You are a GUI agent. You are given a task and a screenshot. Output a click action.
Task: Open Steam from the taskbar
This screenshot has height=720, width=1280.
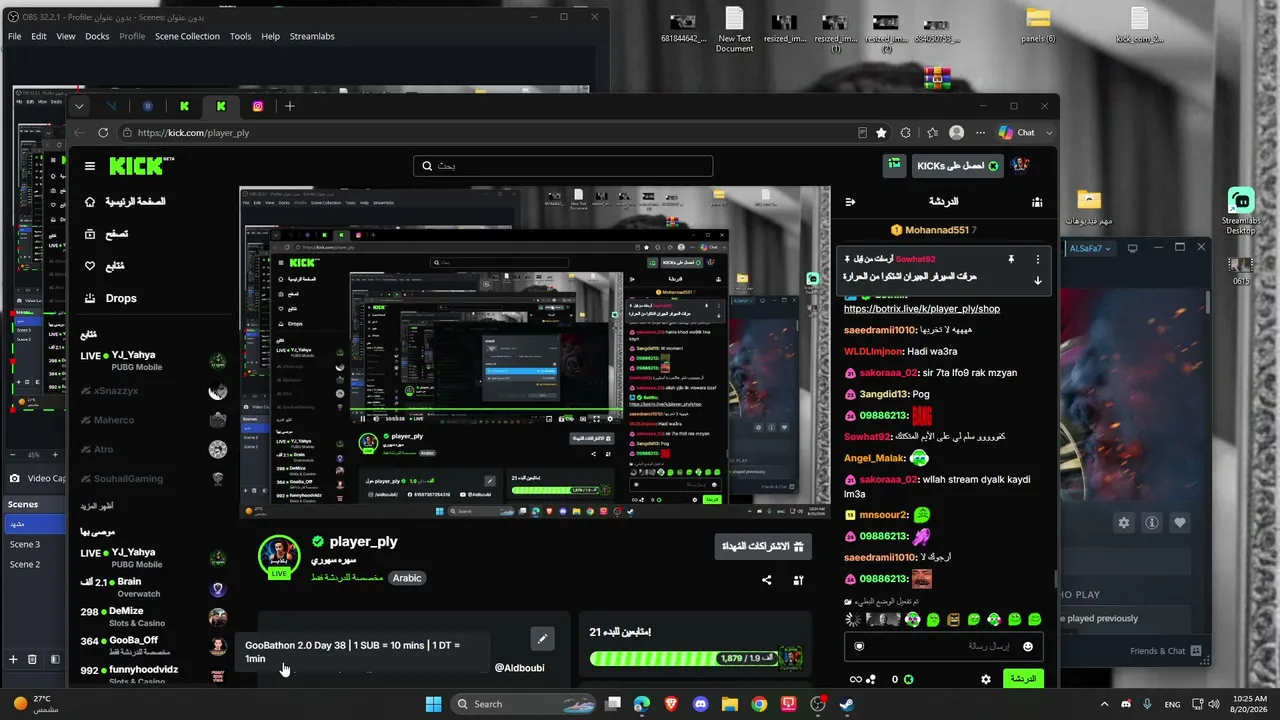tap(846, 704)
